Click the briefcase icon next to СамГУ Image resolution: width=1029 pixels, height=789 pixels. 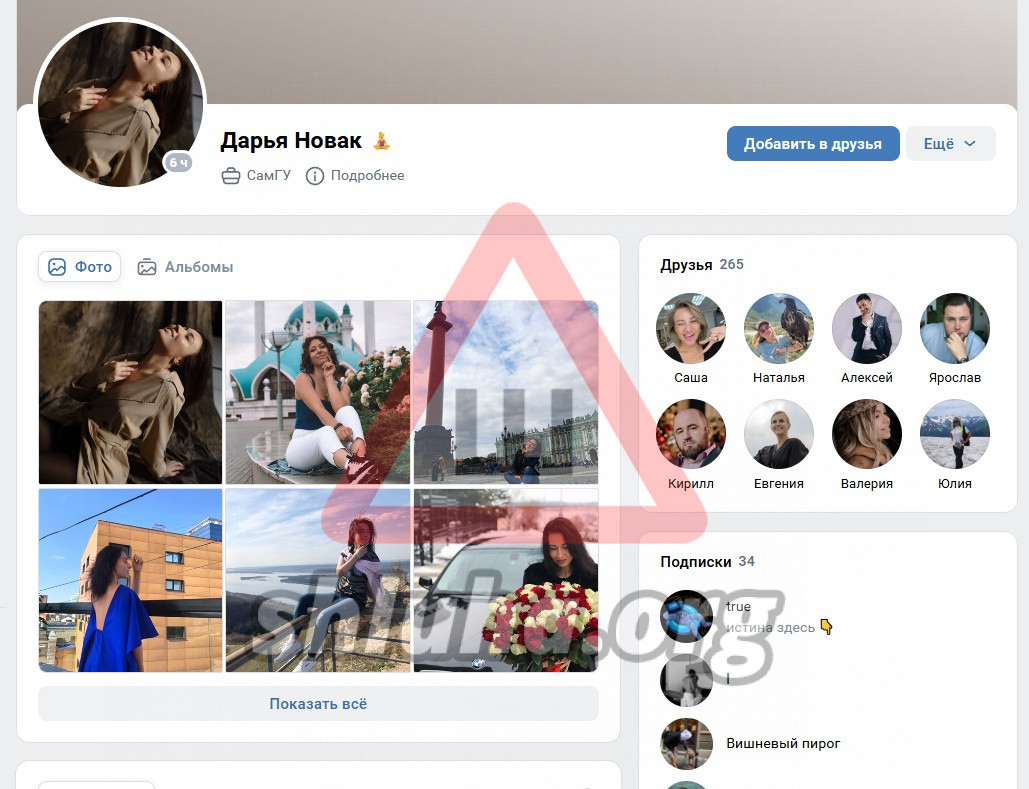tap(231, 176)
